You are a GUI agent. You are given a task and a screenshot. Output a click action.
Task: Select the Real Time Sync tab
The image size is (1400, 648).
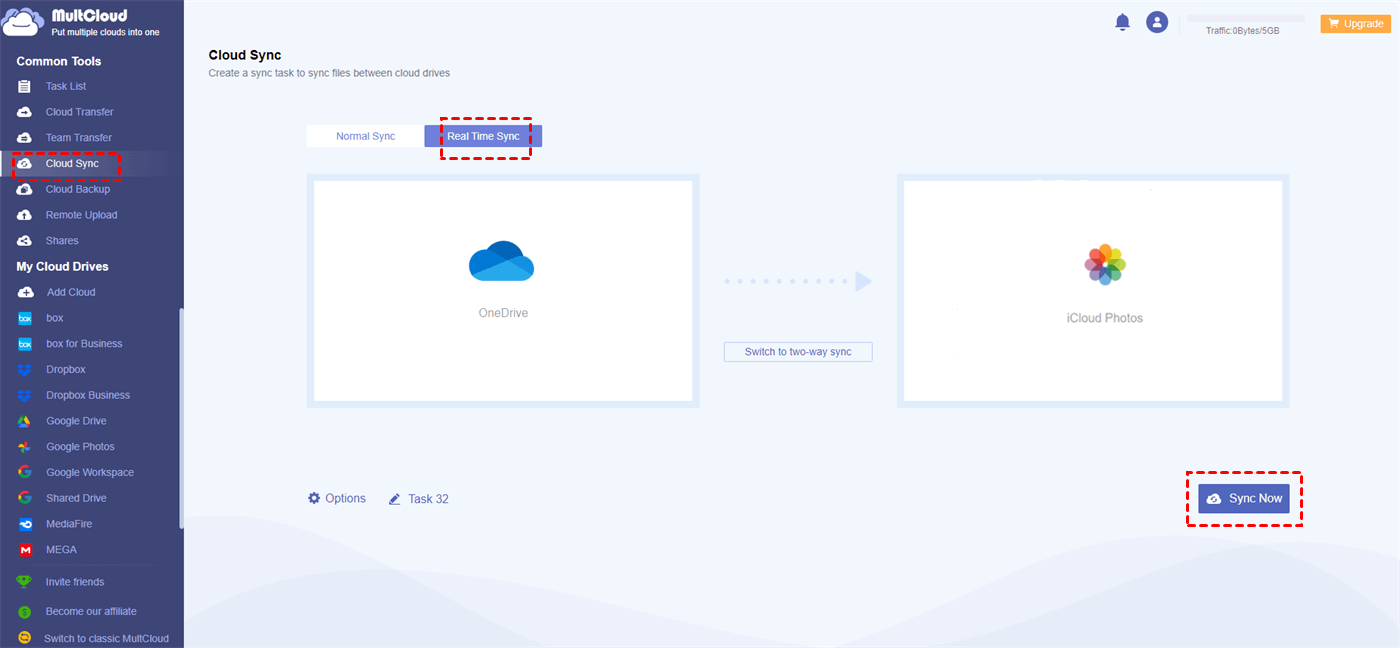click(483, 136)
